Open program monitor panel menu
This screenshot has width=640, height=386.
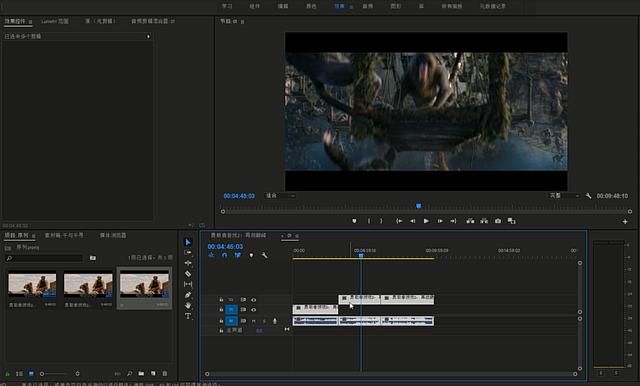click(242, 21)
